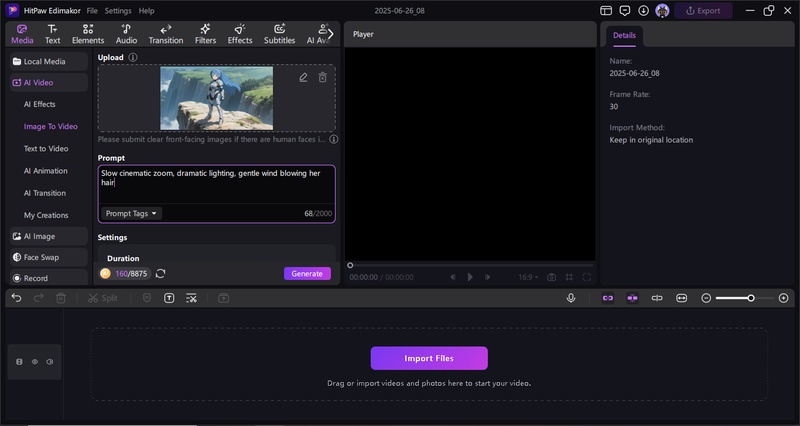Step to the previous frame

[x=453, y=277]
